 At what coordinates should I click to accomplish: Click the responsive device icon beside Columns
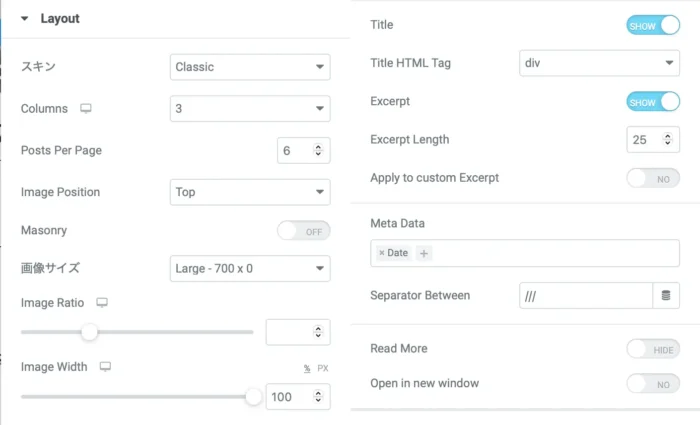86,108
